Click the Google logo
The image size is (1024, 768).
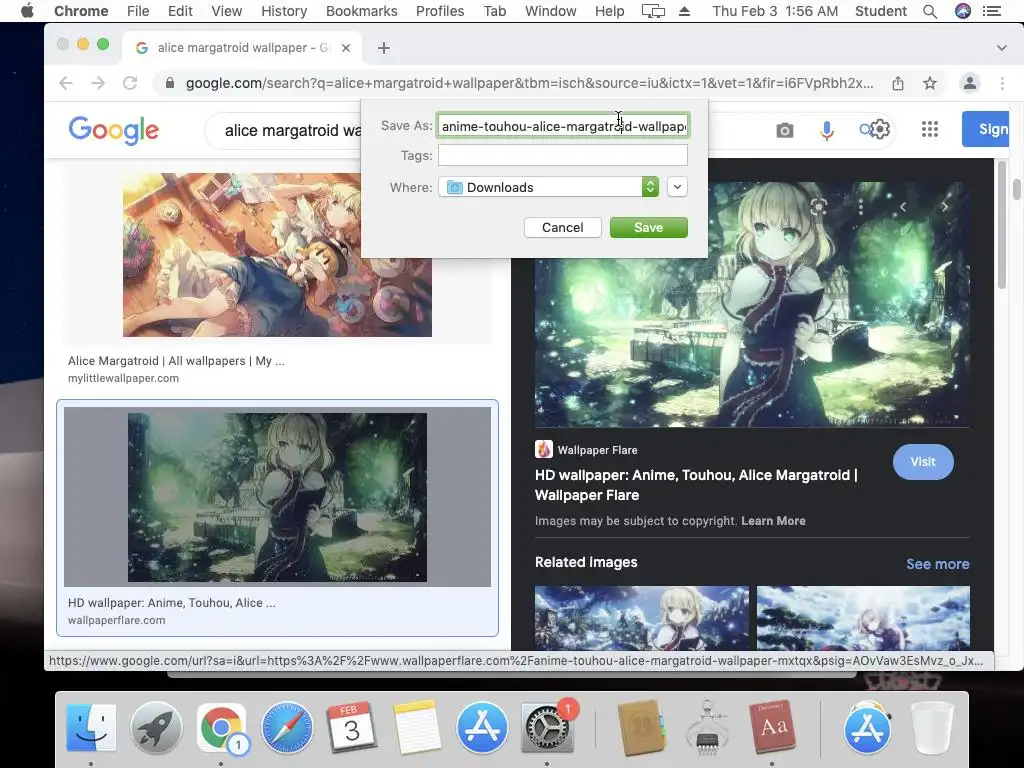point(114,130)
